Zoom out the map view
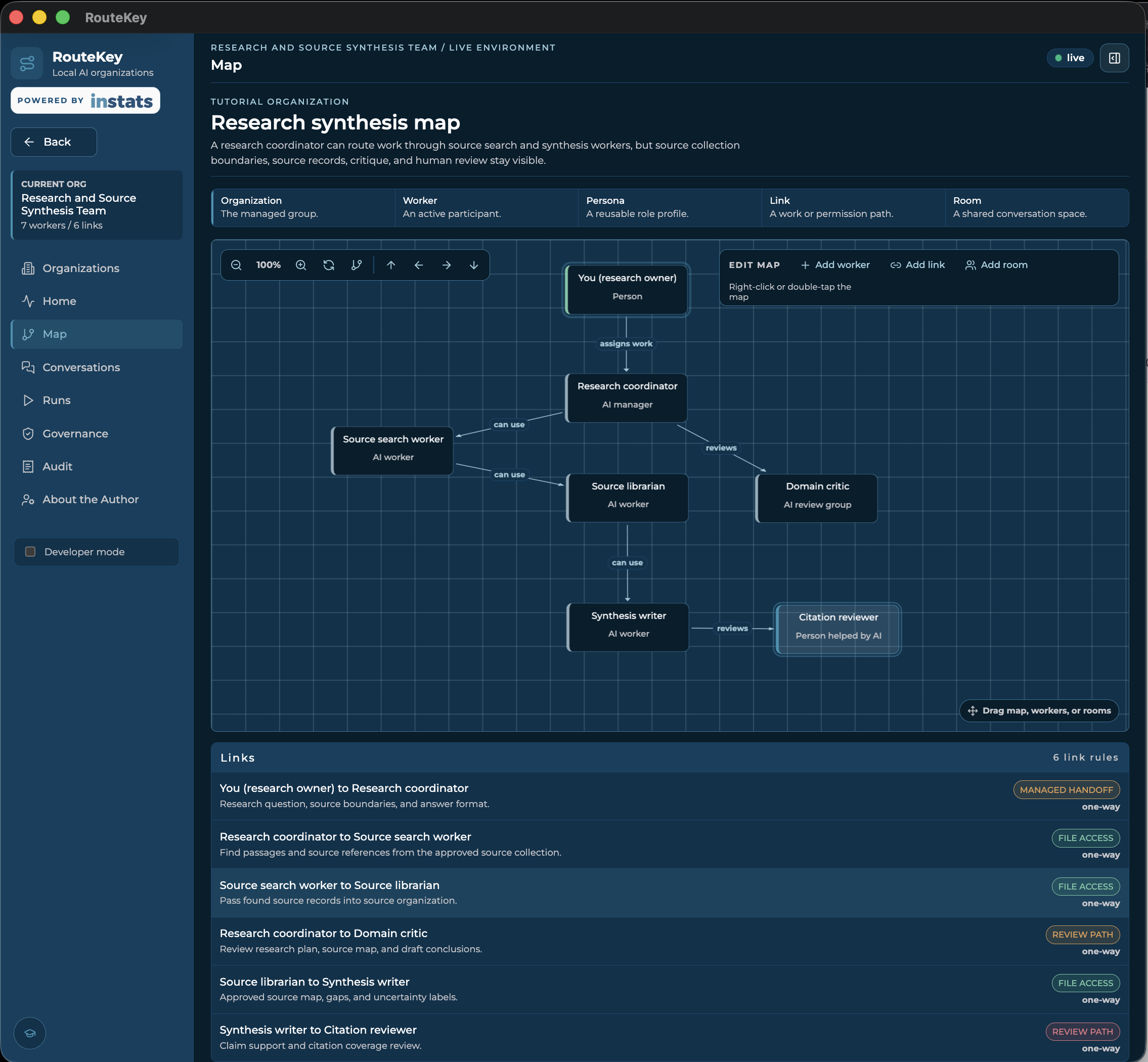This screenshot has height=1062, width=1148. pos(236,265)
